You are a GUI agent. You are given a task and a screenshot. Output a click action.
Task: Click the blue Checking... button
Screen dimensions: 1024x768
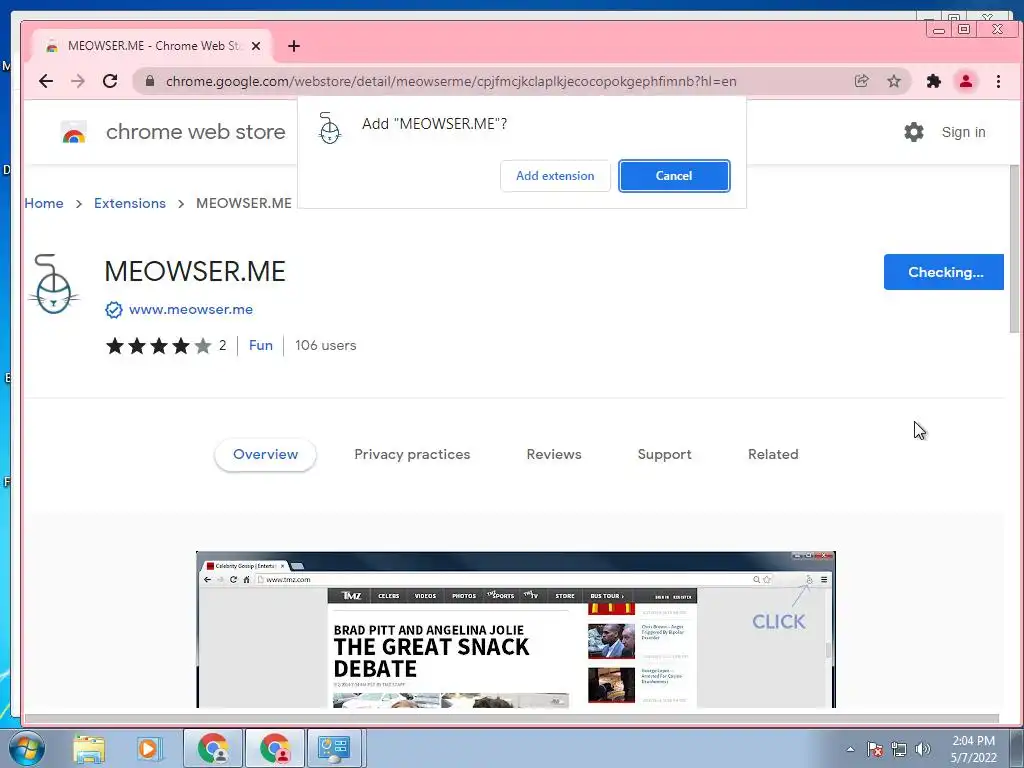(944, 272)
